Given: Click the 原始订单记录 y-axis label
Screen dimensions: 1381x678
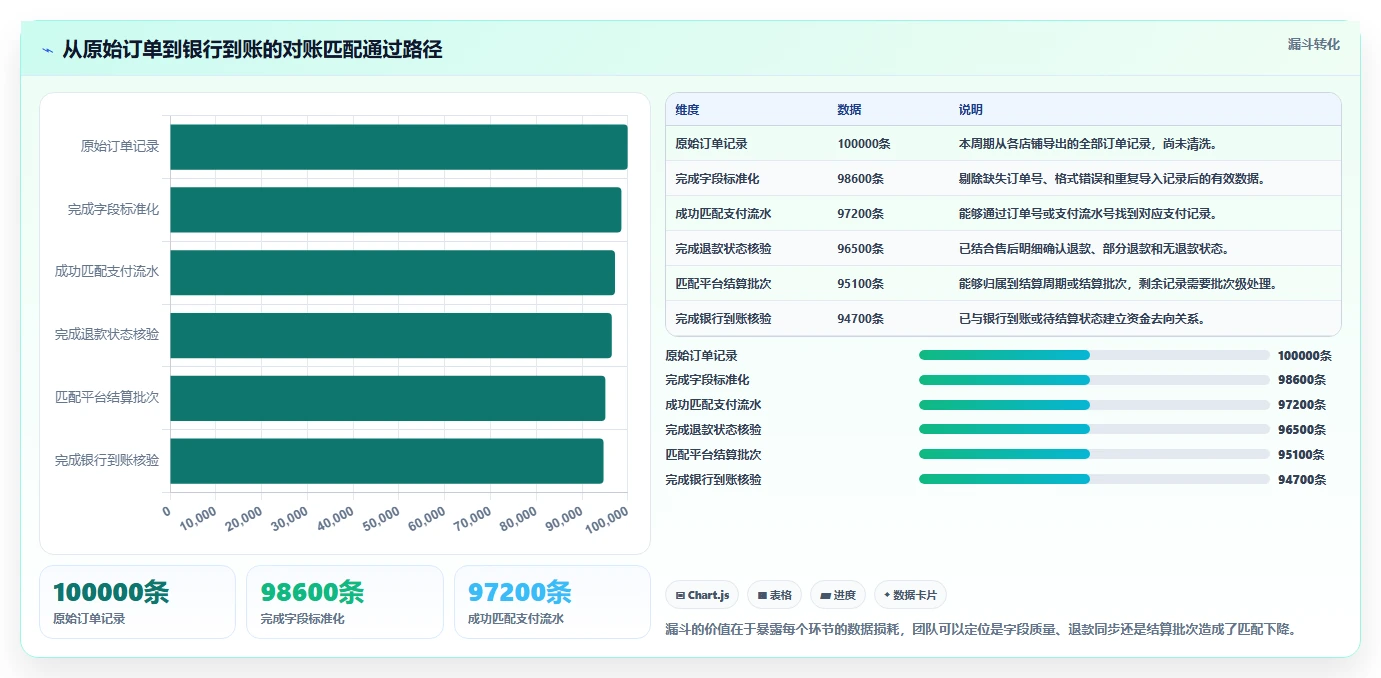Looking at the screenshot, I should [120, 147].
